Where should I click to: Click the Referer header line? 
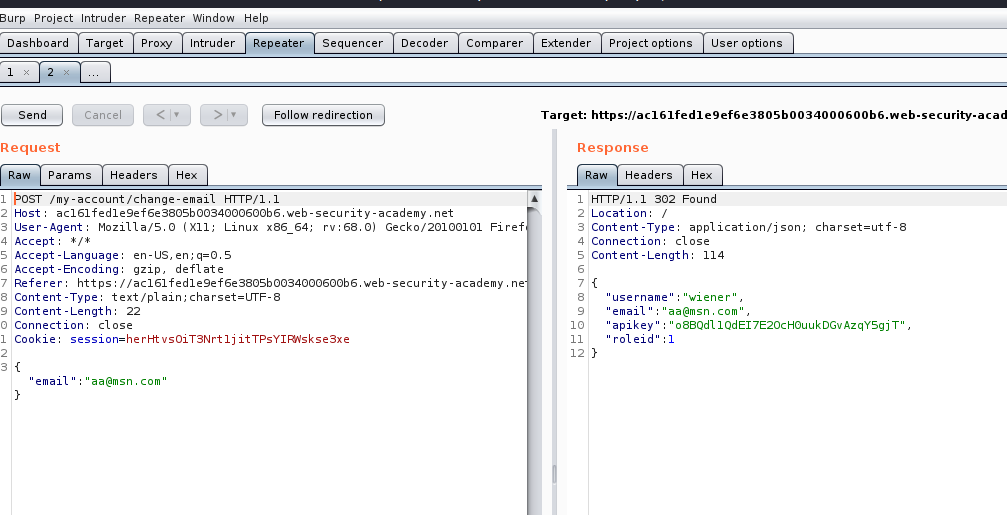pos(270,283)
